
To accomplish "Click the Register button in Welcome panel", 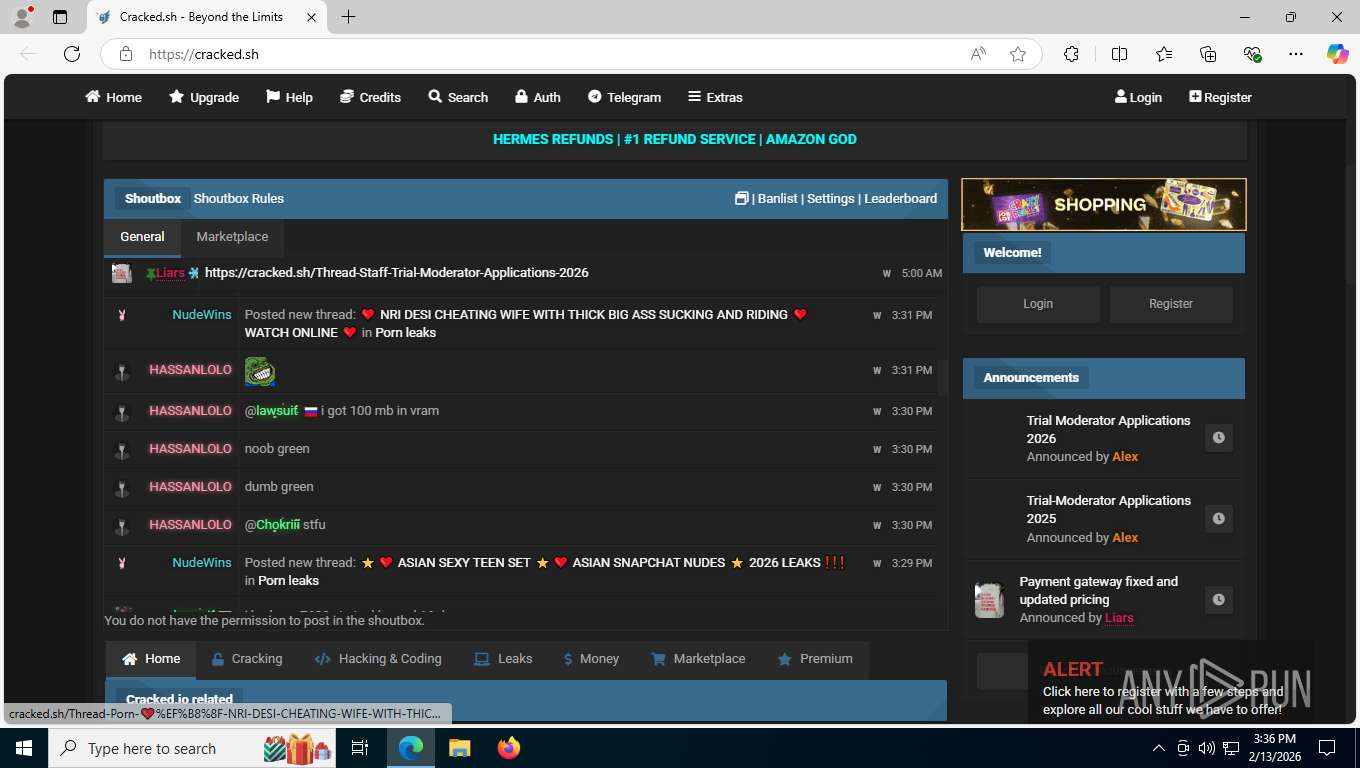I will click(1171, 303).
